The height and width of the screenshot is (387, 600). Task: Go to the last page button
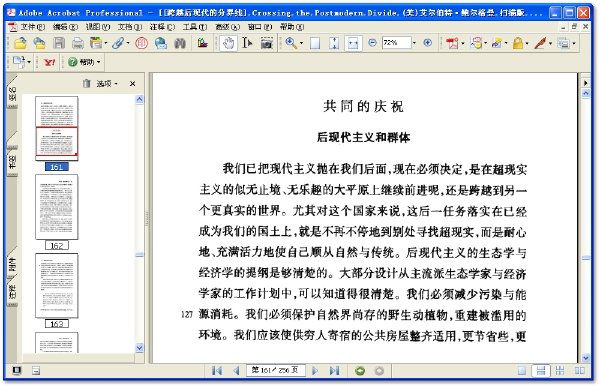pos(334,371)
